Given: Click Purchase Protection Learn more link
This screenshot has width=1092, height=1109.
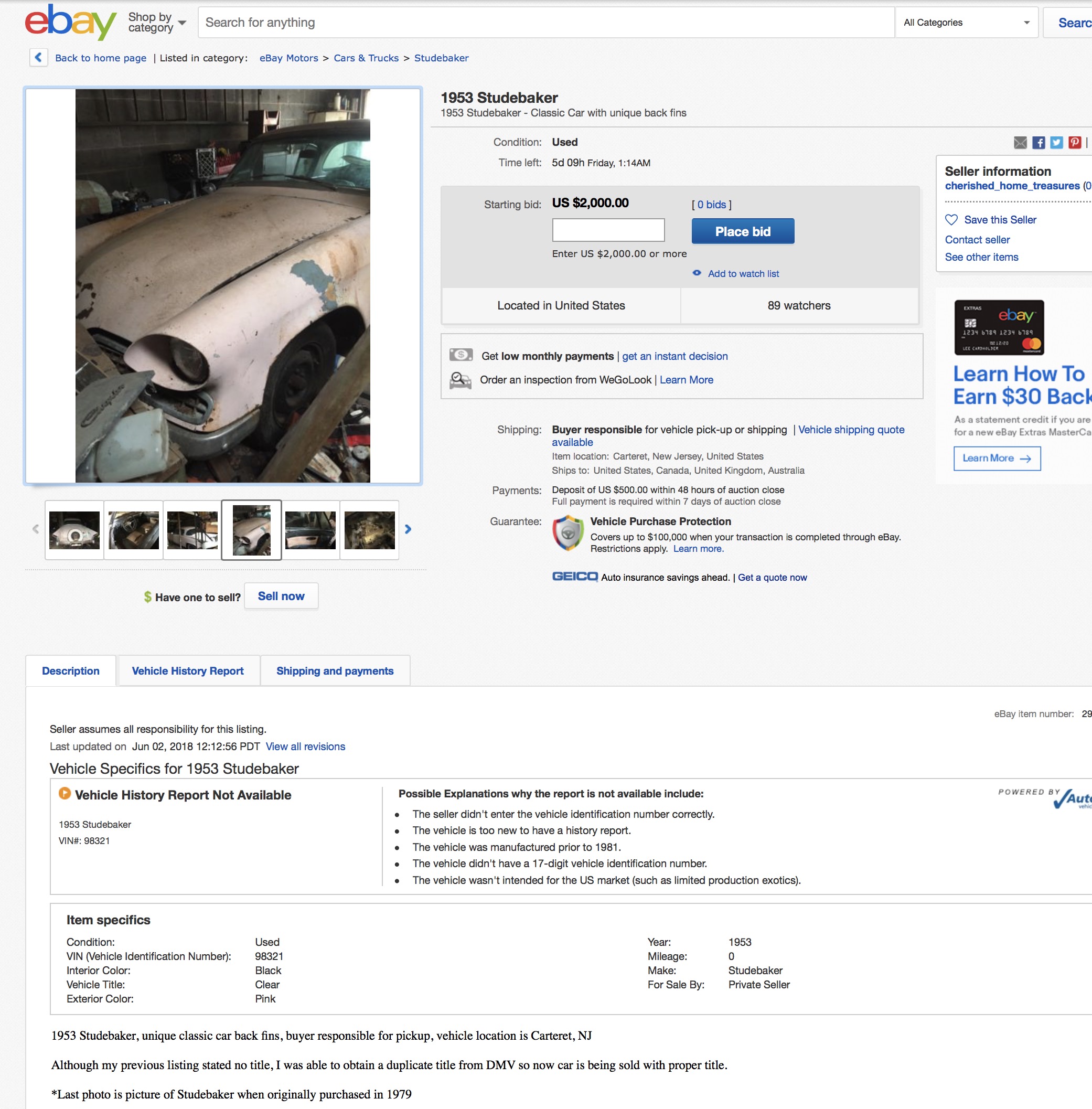Looking at the screenshot, I should pyautogui.click(x=698, y=549).
